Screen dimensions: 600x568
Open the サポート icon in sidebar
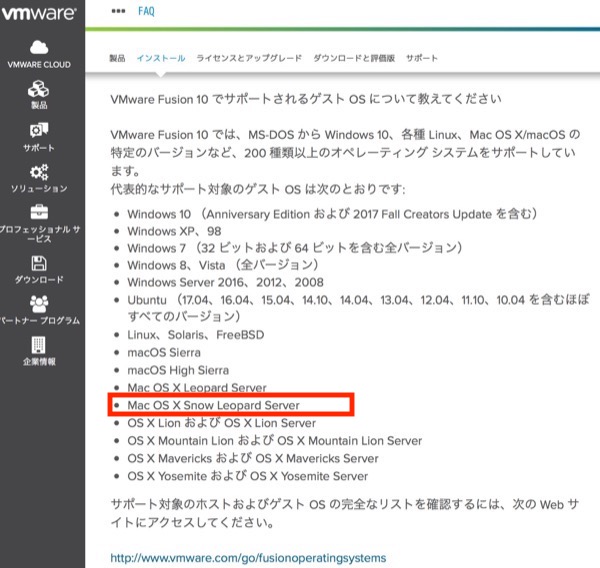[x=39, y=131]
